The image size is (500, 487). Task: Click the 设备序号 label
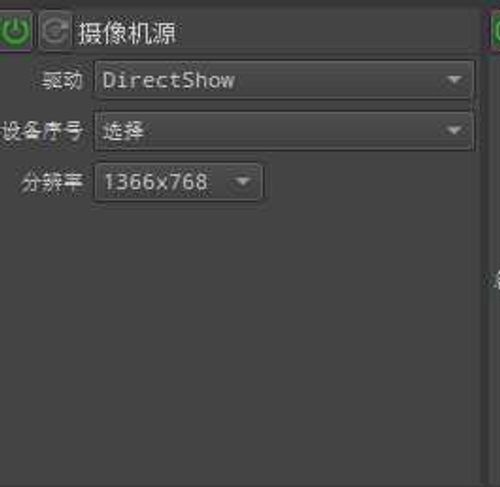coord(41,131)
